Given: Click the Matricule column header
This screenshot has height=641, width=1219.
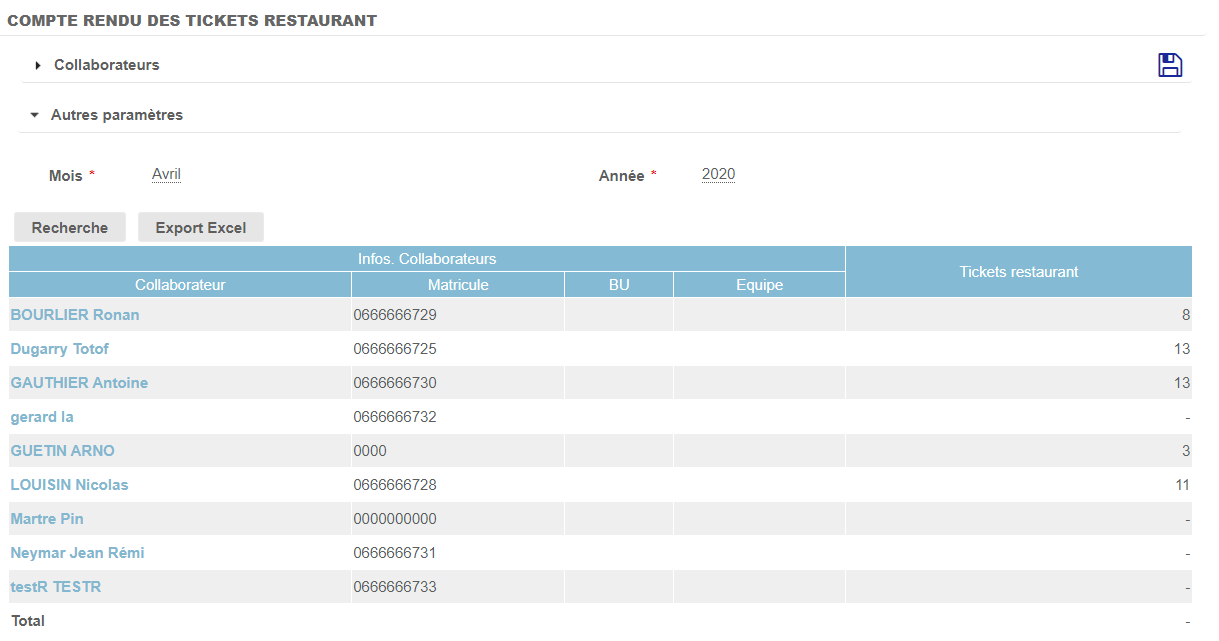Looking at the screenshot, I should (458, 285).
